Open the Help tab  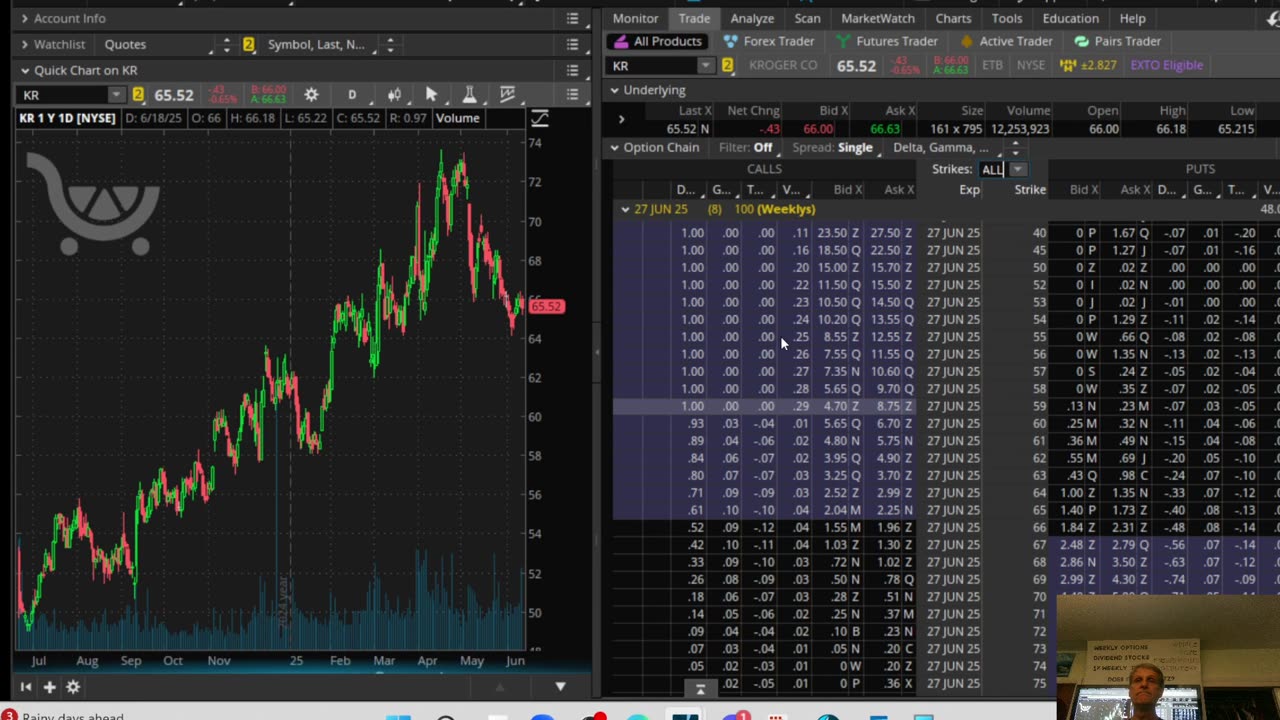coord(1132,18)
